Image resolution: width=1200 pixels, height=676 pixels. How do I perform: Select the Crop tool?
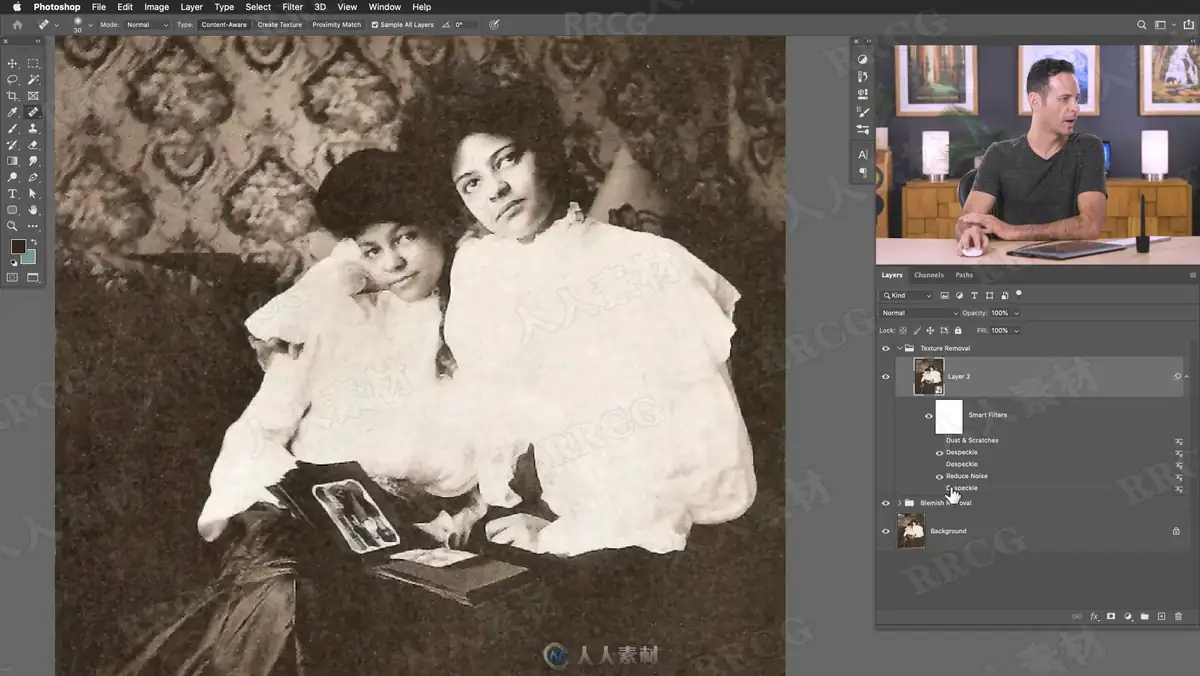(x=13, y=96)
